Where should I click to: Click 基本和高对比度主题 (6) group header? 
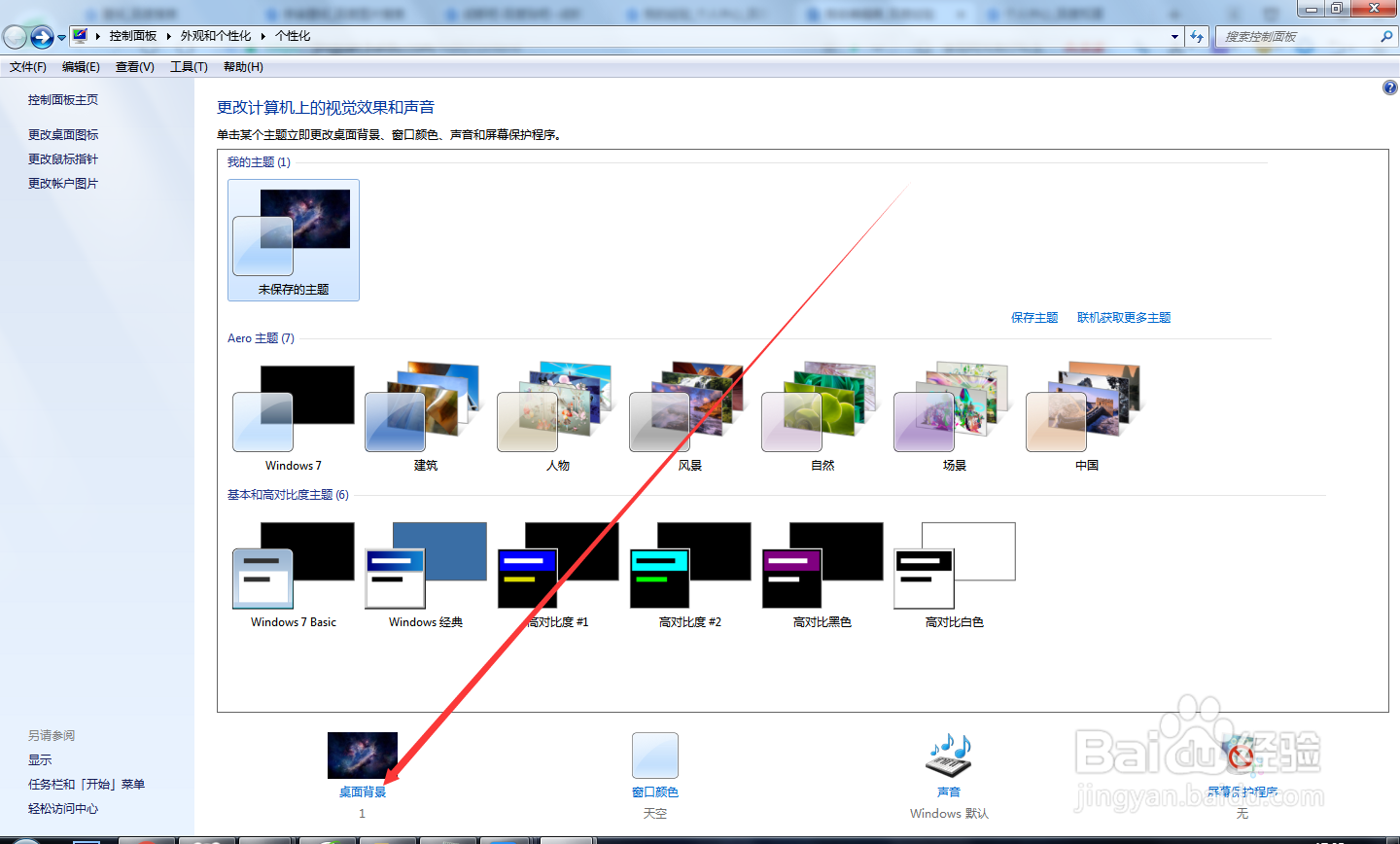288,495
